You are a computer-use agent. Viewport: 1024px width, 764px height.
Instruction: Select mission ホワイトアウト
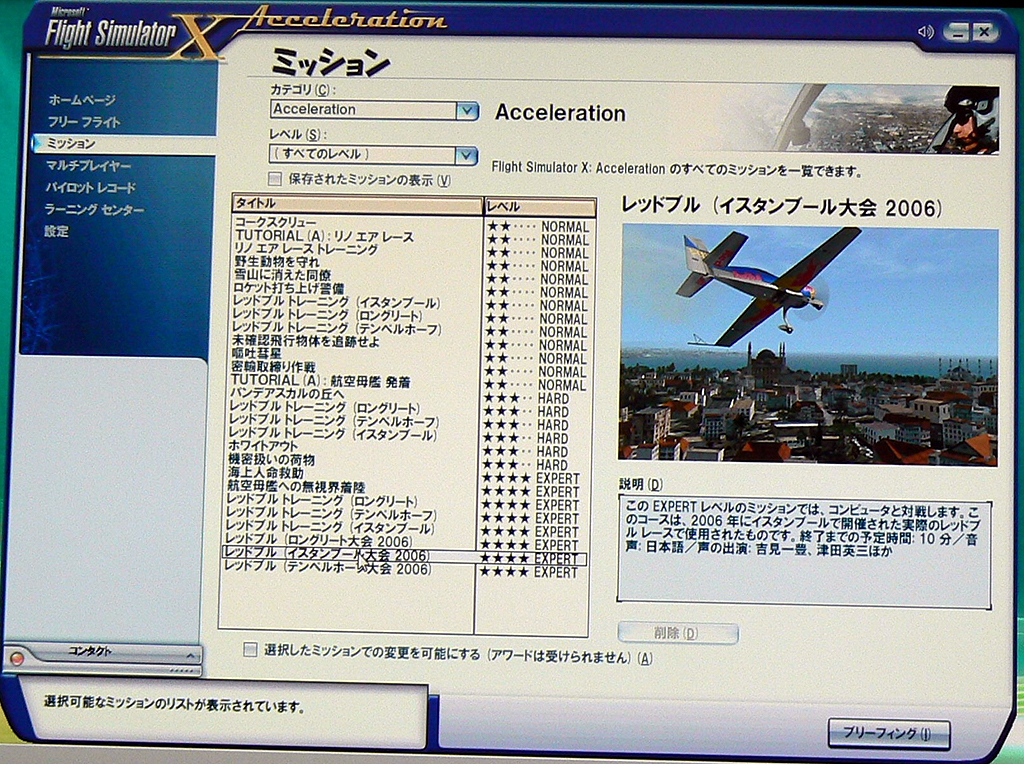click(263, 446)
